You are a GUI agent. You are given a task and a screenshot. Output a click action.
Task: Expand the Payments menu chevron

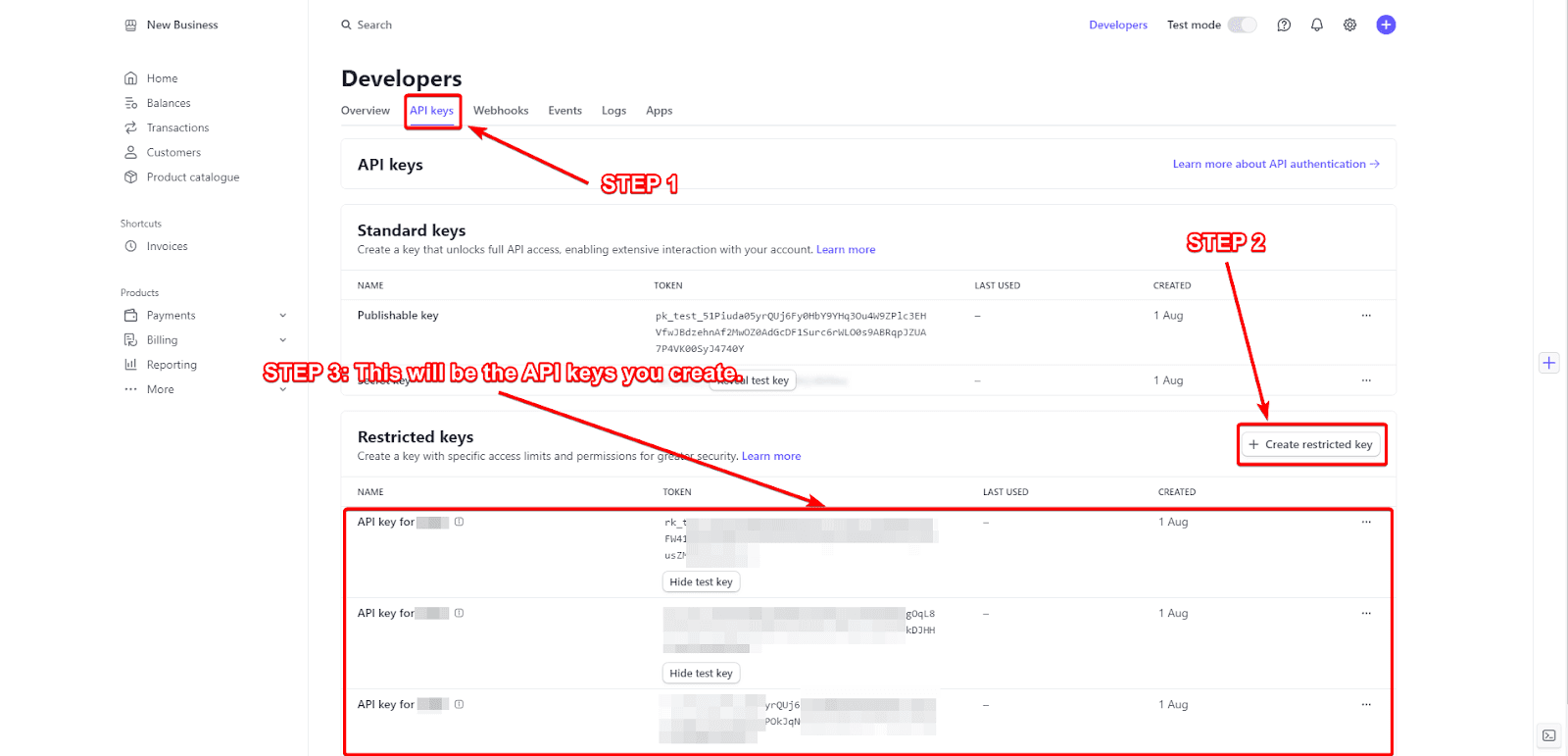click(x=283, y=316)
